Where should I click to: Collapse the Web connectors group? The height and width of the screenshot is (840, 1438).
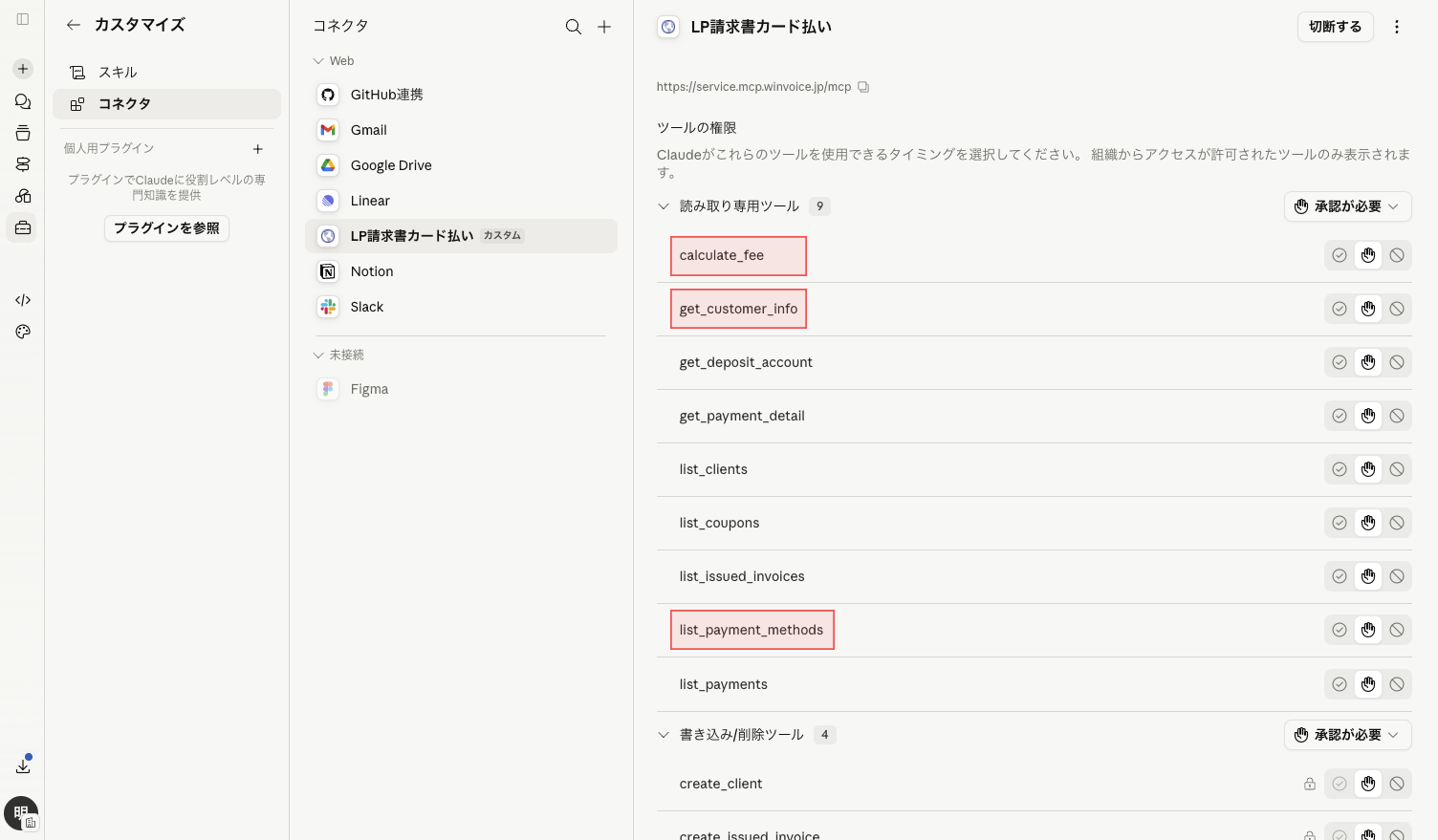[x=334, y=61]
